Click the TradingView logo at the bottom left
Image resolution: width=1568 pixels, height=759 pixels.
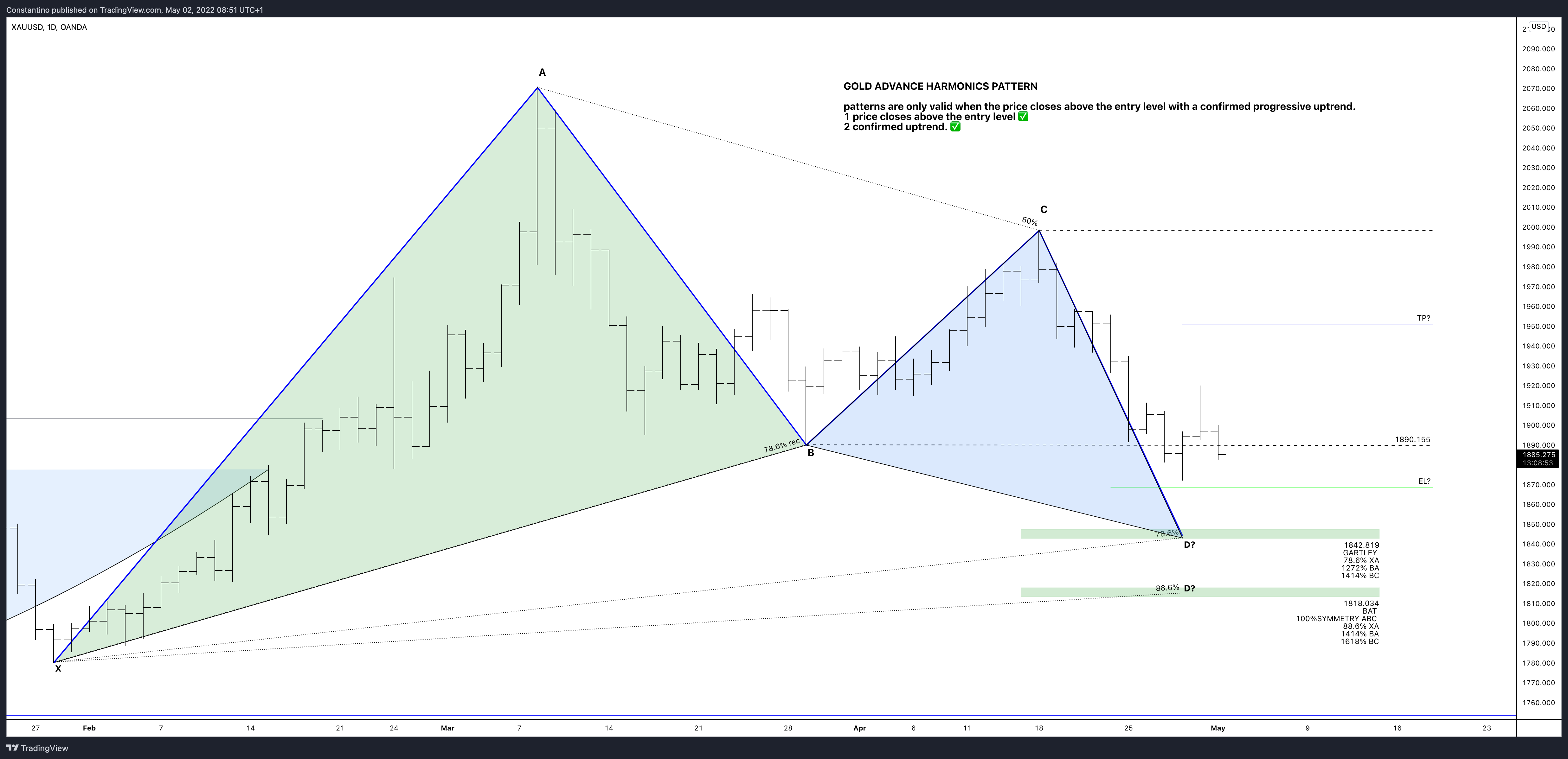[37, 748]
